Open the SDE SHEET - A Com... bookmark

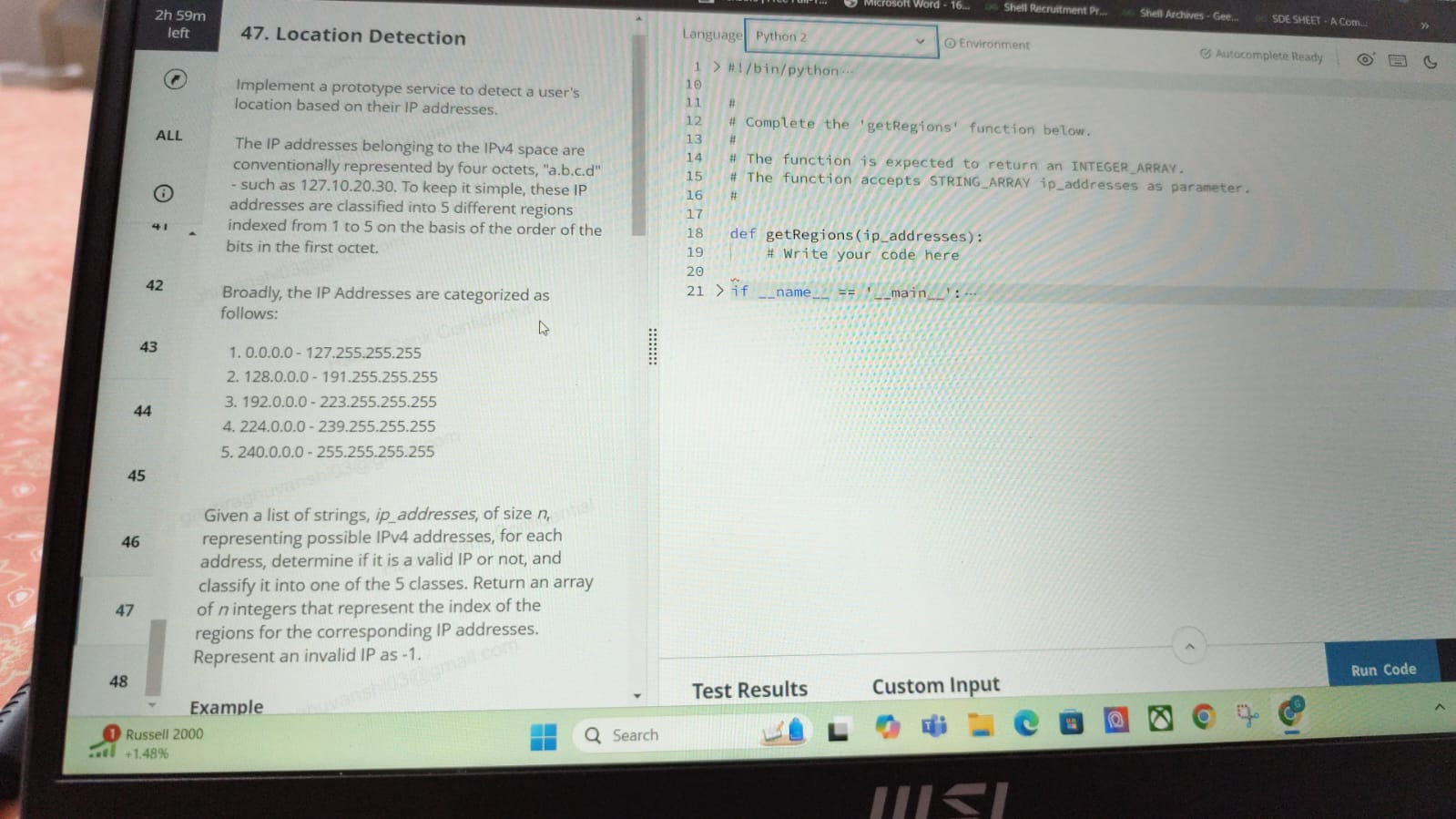1312,20
